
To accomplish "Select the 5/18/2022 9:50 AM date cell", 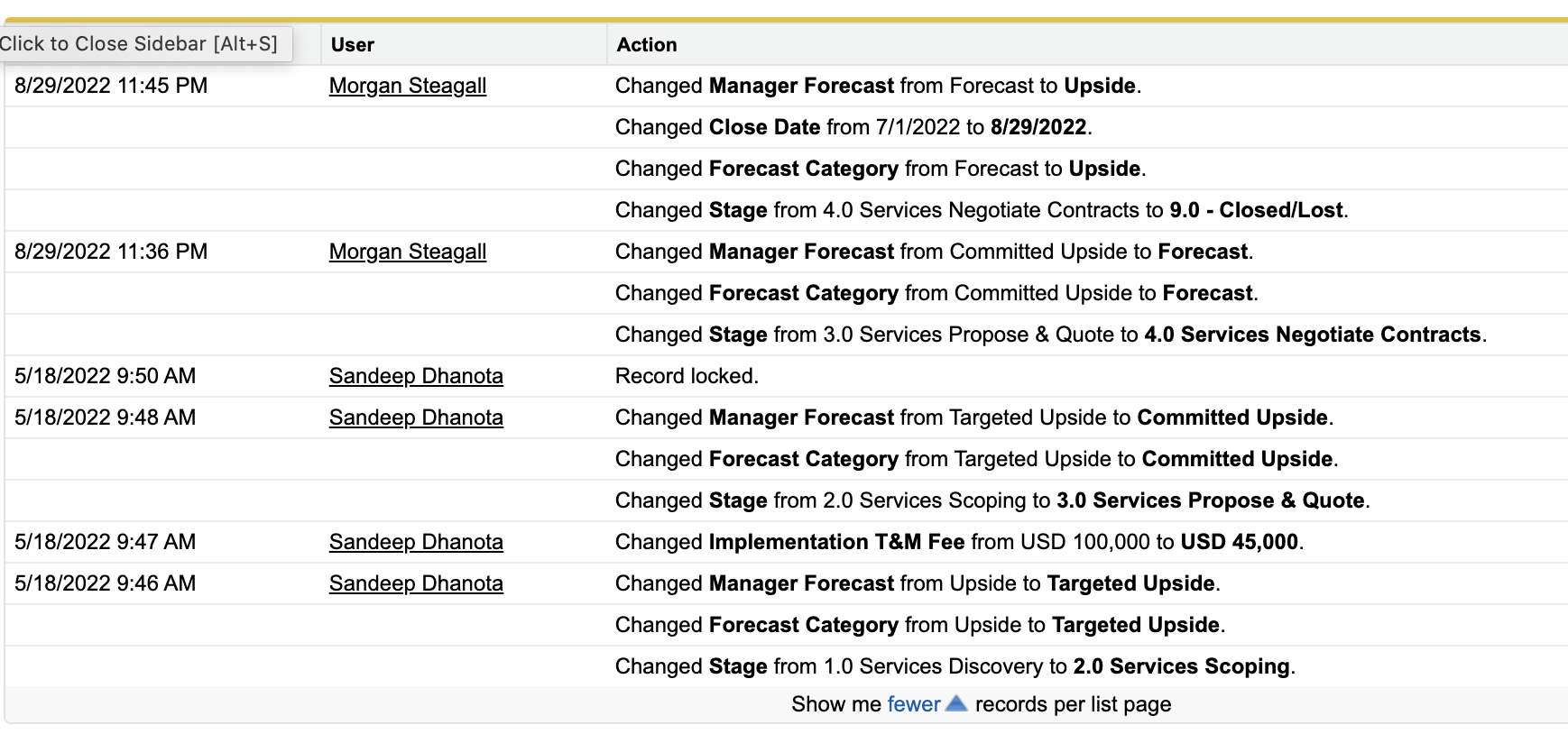I will (x=105, y=376).
